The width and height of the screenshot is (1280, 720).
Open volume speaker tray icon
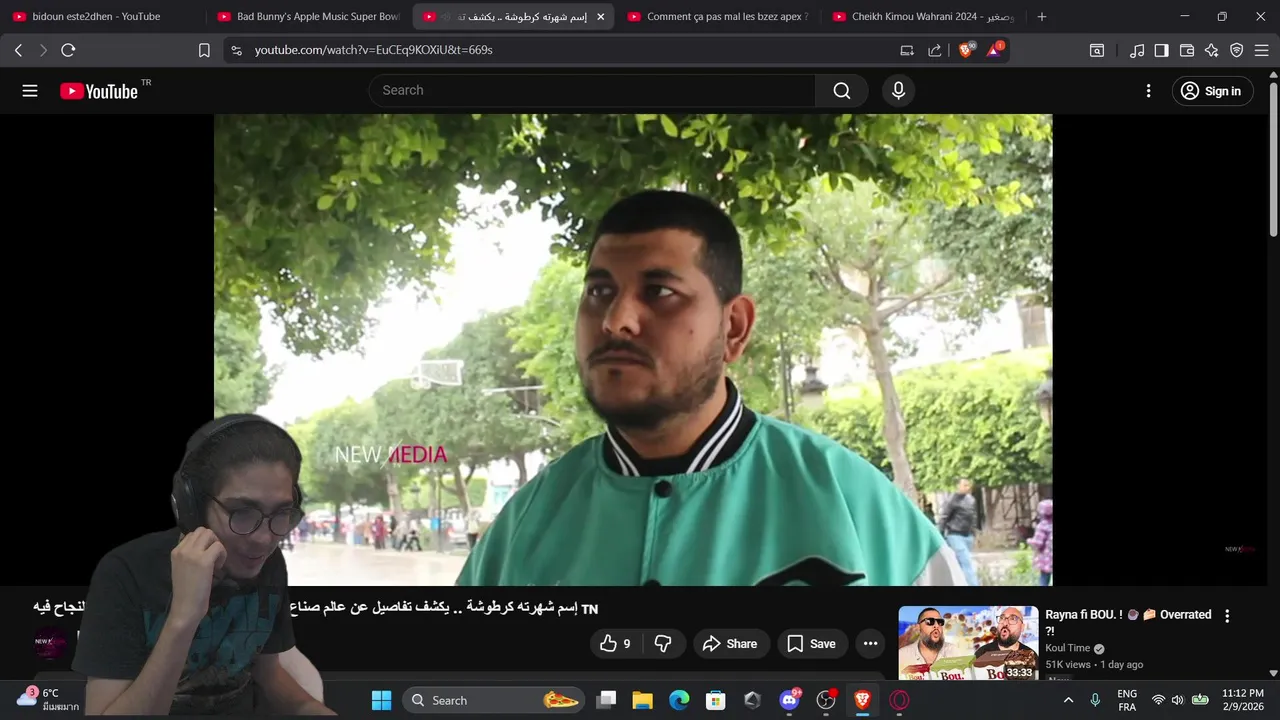pos(1177,700)
